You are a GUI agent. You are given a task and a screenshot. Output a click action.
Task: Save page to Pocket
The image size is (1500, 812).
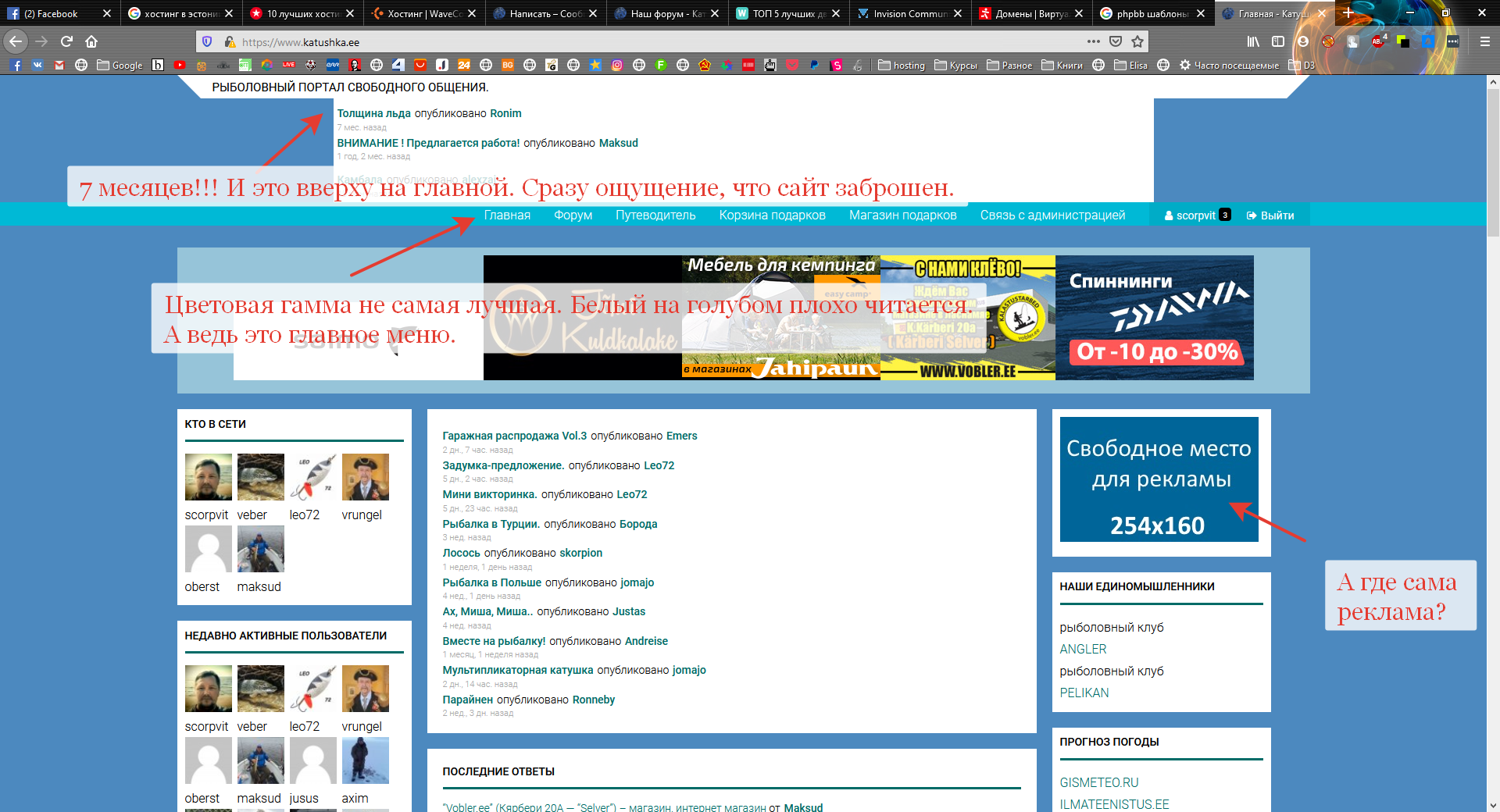pos(1116,41)
